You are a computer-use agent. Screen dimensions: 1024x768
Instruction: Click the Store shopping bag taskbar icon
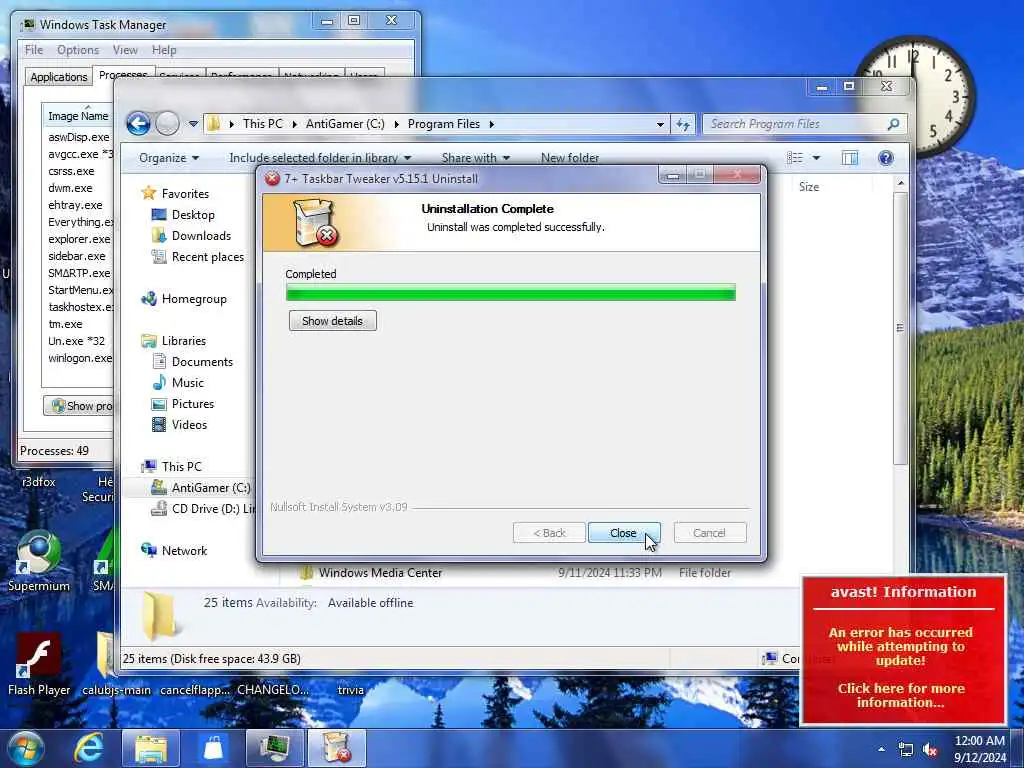pos(214,748)
